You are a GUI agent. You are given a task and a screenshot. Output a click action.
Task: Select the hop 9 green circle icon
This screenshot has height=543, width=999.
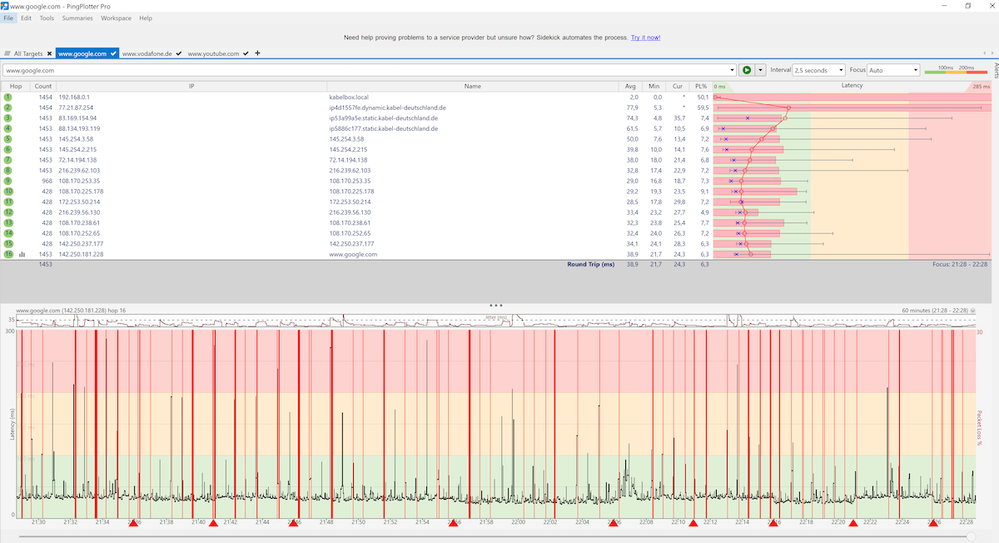[x=8, y=181]
